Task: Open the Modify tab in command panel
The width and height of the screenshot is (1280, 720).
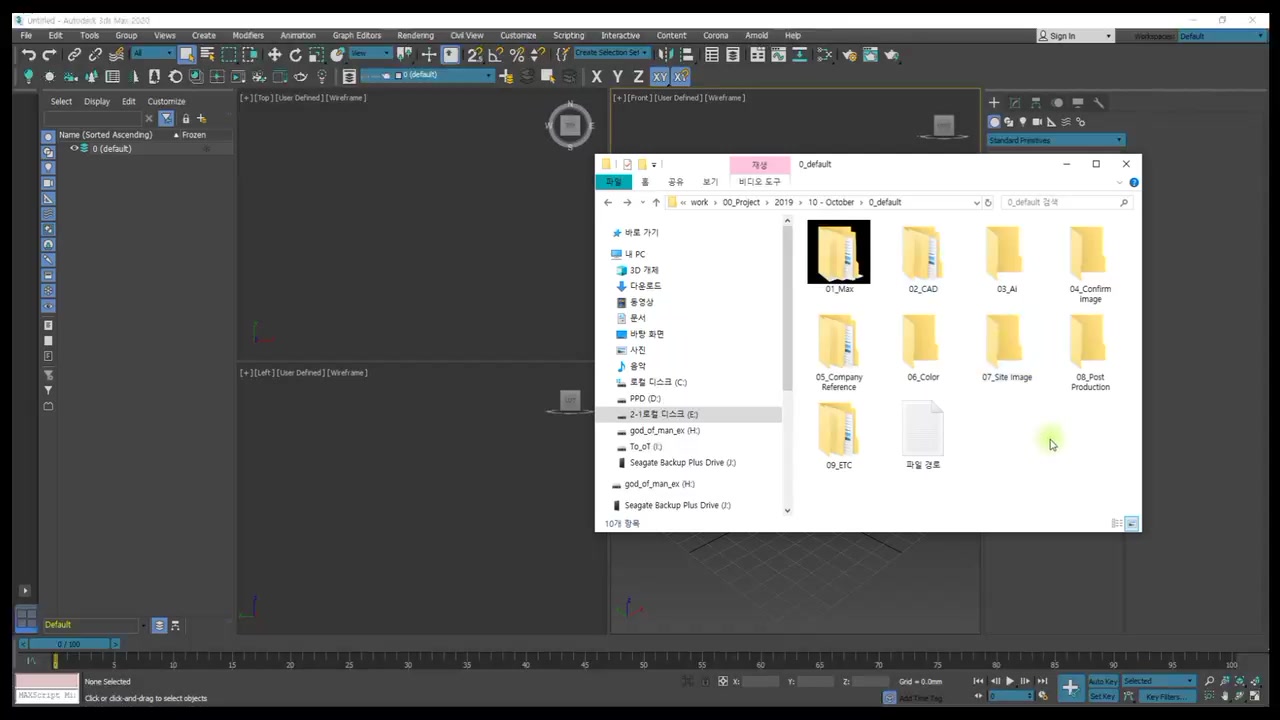Action: click(x=1015, y=103)
